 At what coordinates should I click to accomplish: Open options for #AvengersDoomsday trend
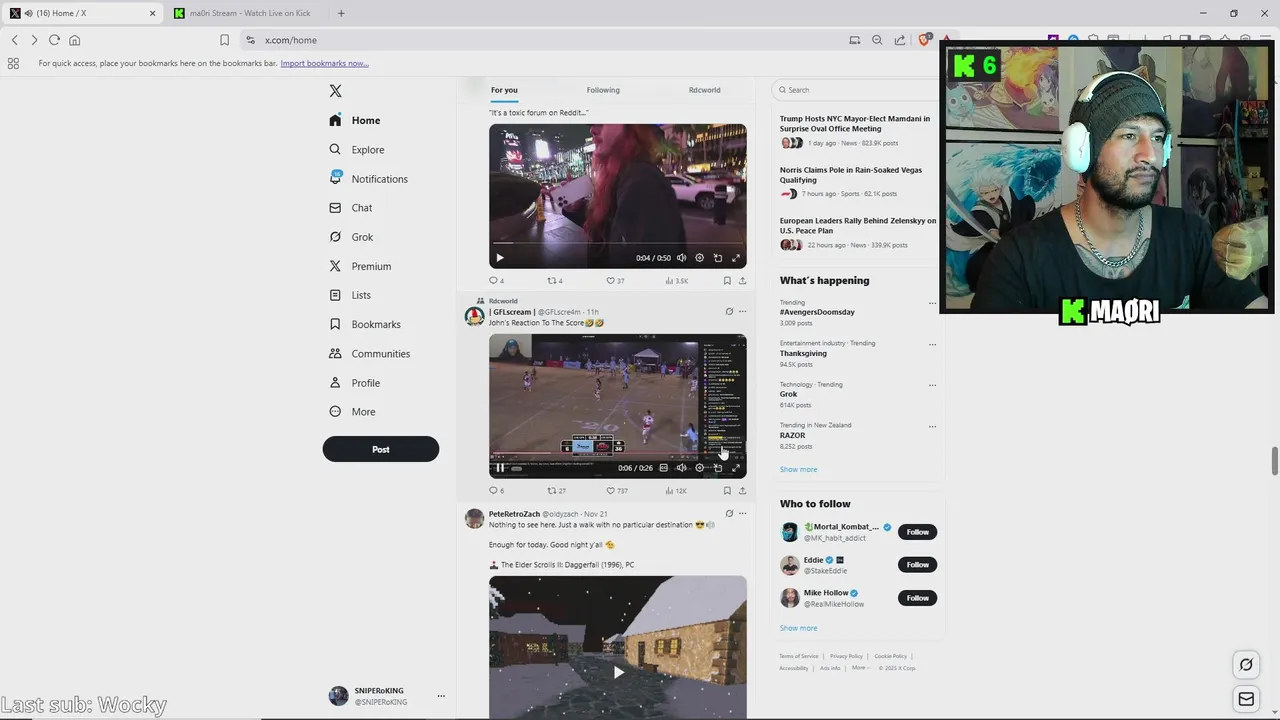932,303
